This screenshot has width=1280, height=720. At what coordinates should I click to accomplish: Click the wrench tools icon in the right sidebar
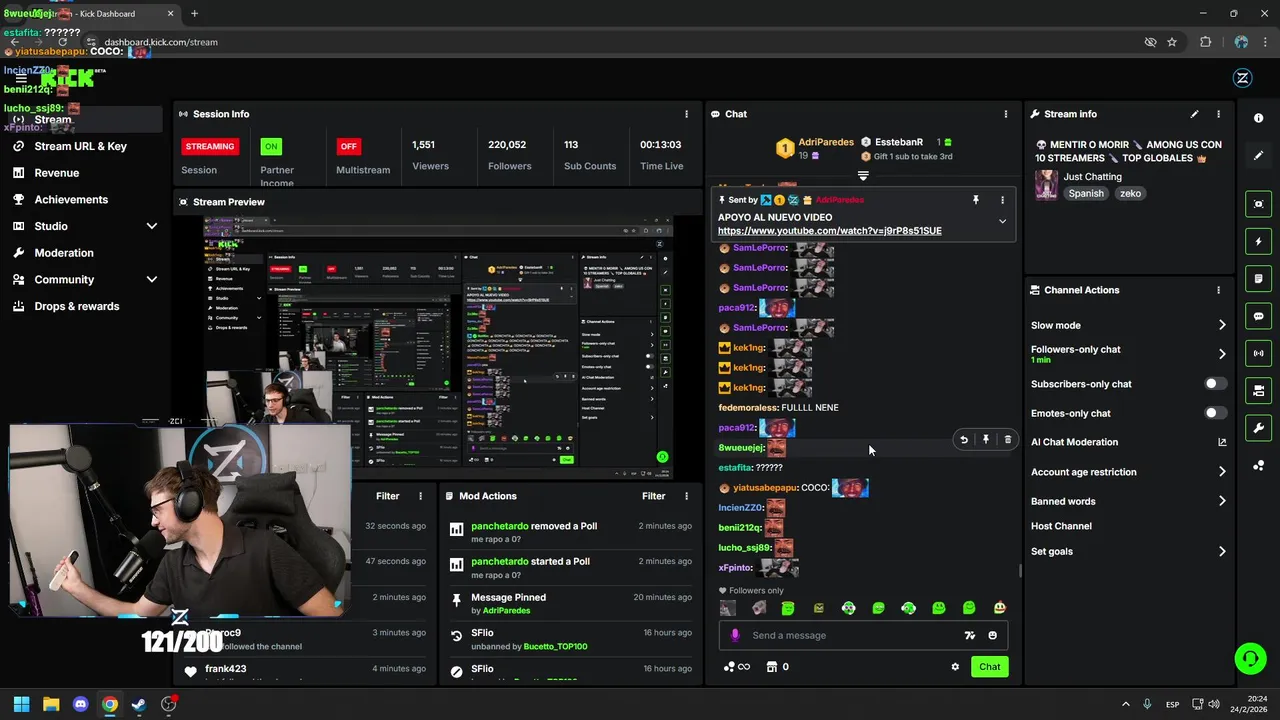point(1258,428)
